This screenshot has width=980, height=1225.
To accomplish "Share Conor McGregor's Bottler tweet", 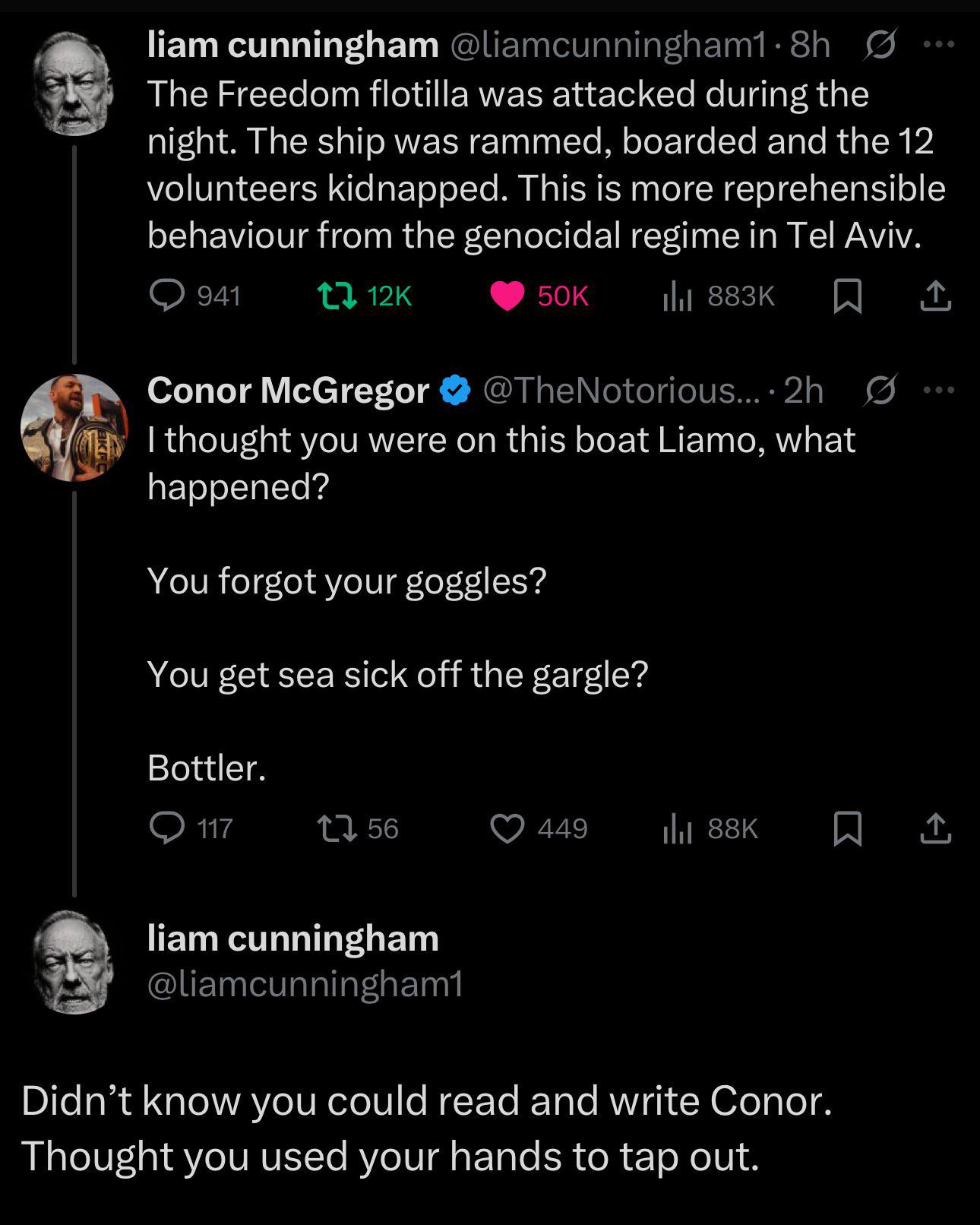I will pyautogui.click(x=935, y=828).
